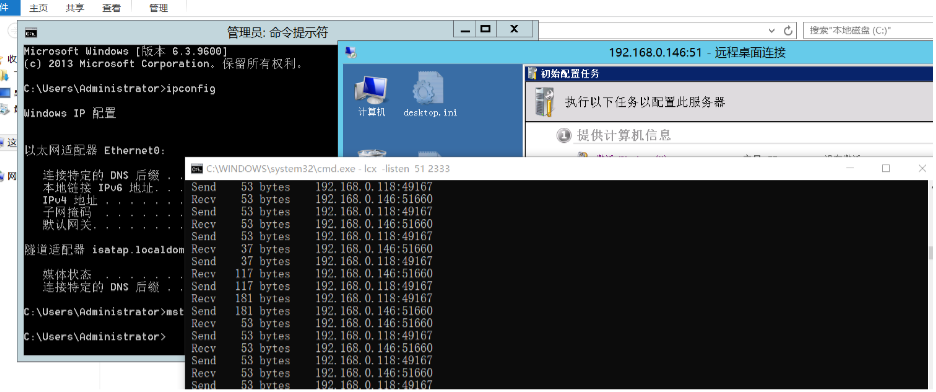Open the 主页 ribbon tab
This screenshot has width=936, height=392.
click(x=39, y=8)
